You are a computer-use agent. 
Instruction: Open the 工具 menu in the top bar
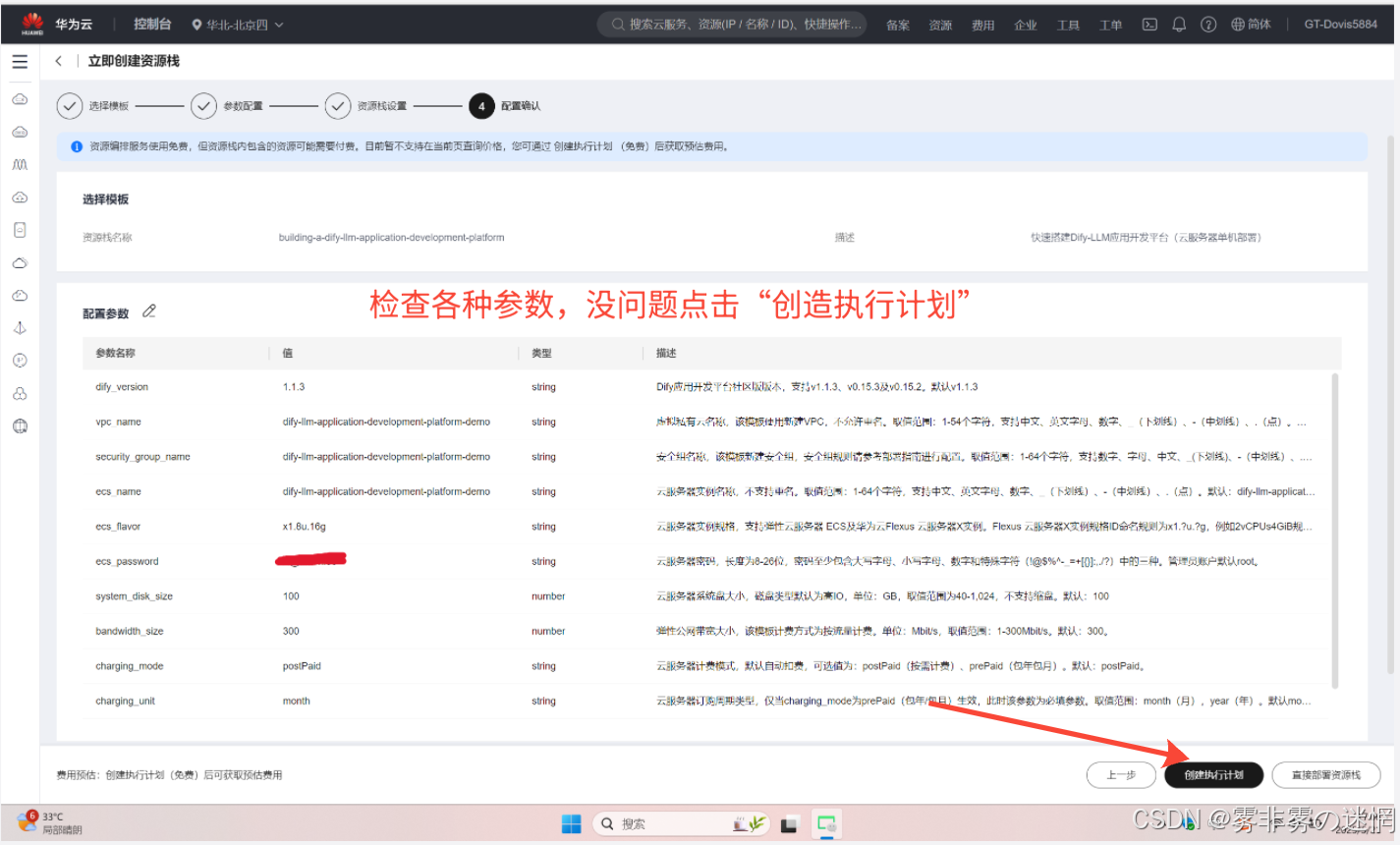(1068, 26)
